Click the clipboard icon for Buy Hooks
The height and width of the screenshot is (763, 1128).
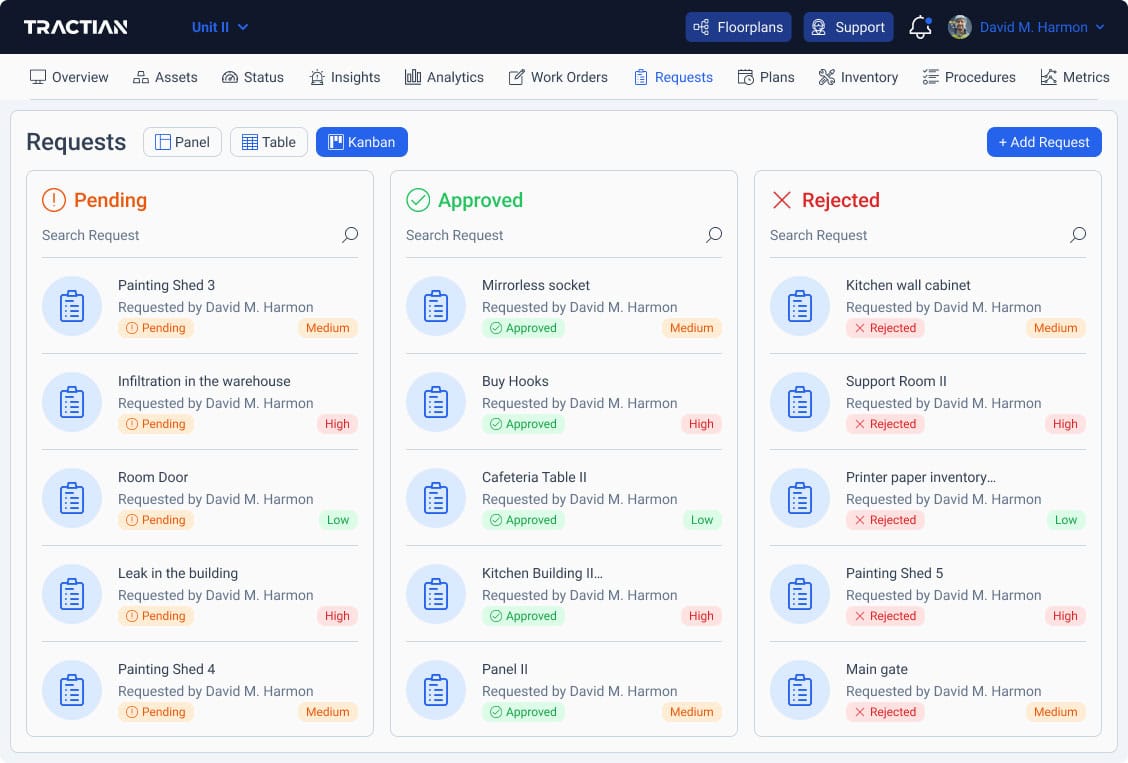click(436, 402)
